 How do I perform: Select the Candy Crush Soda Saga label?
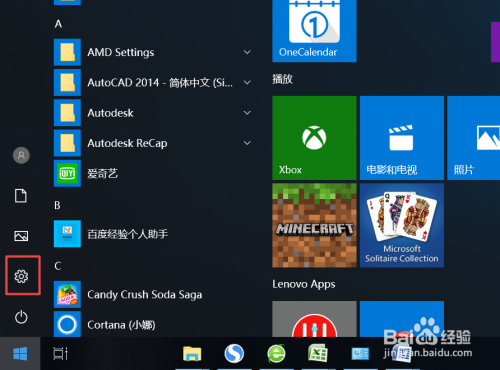[145, 295]
